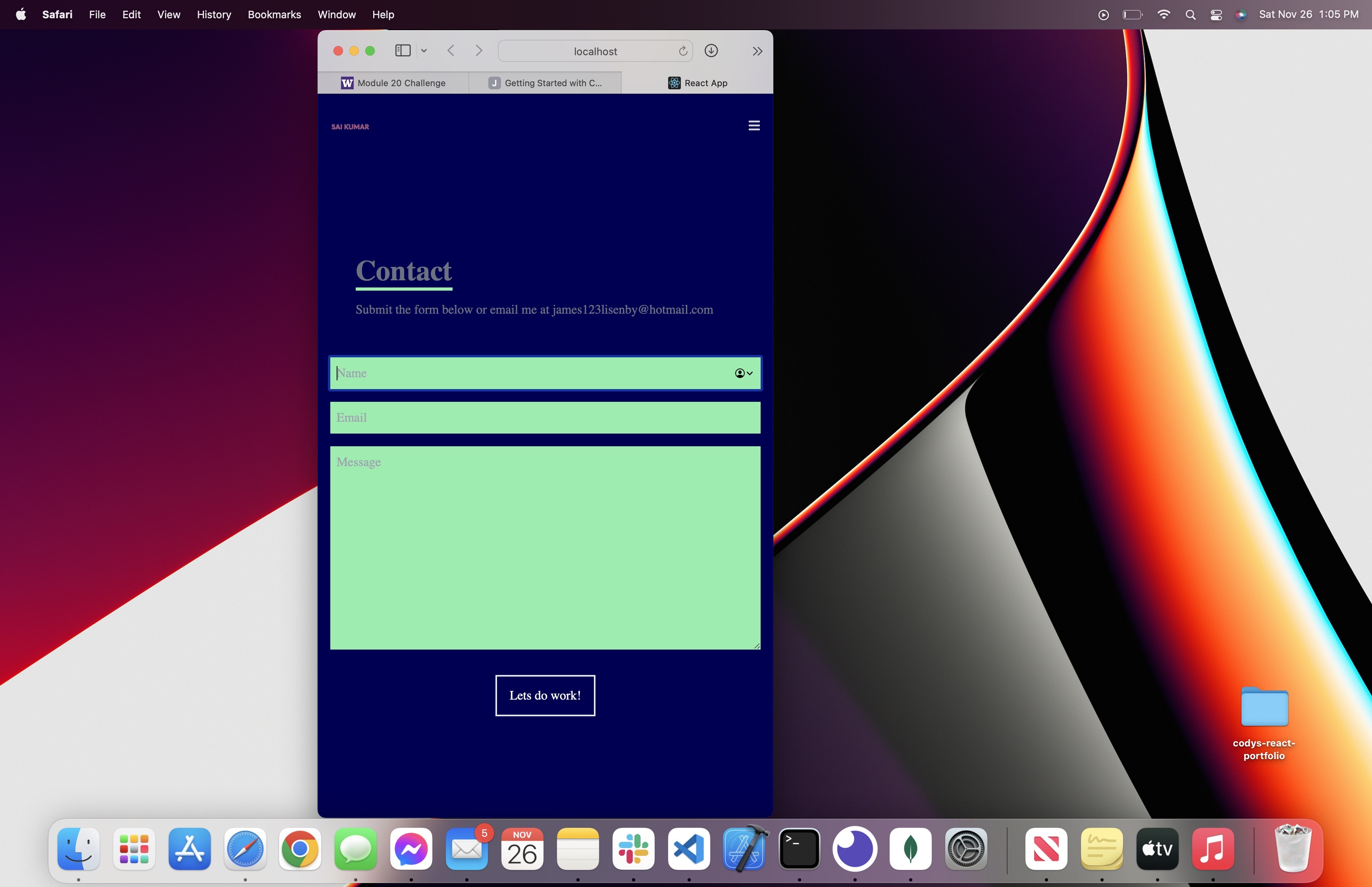Select the React App tab
The image size is (1372, 887).
697,83
